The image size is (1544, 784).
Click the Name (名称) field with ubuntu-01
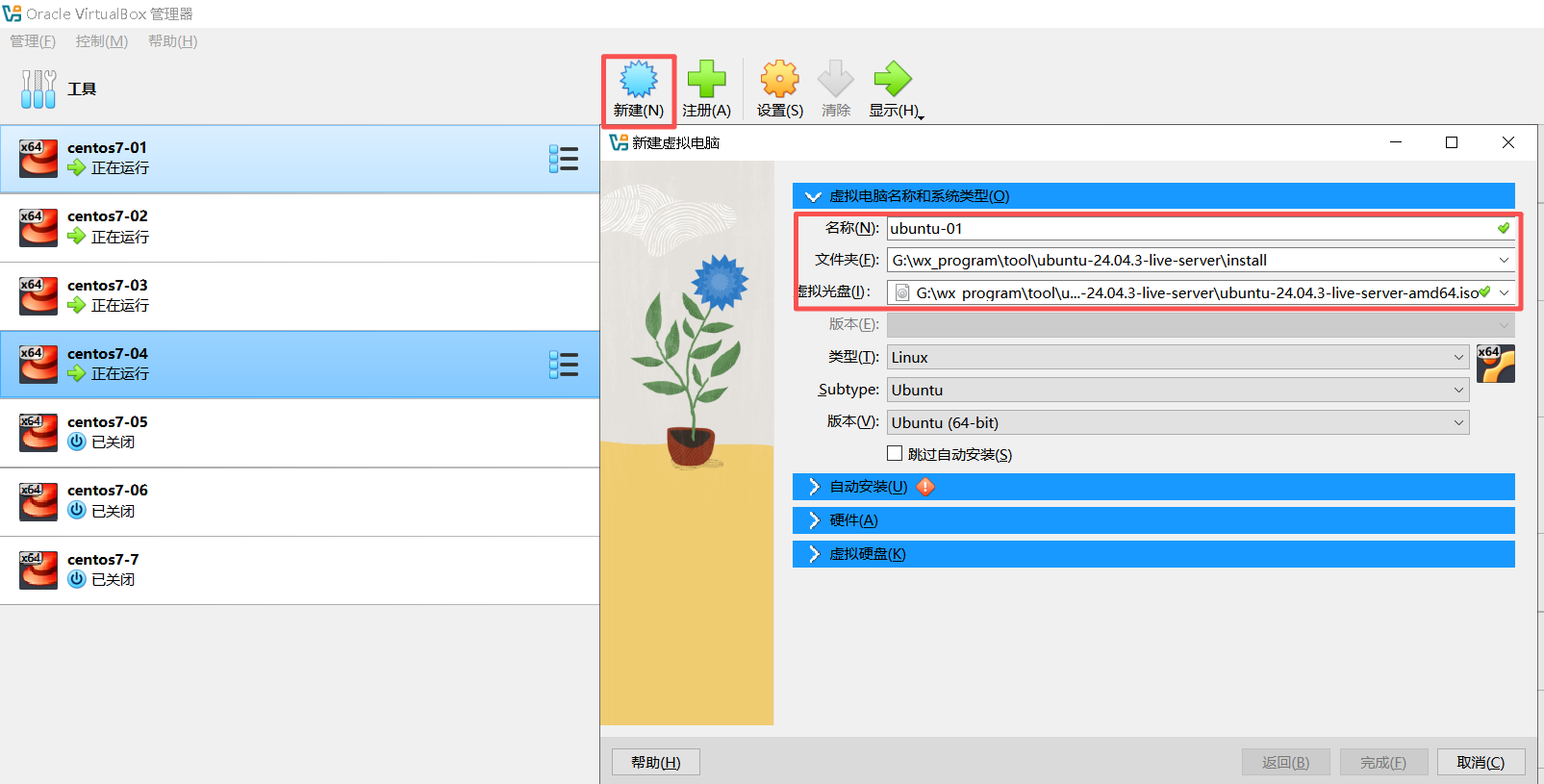coord(1201,228)
